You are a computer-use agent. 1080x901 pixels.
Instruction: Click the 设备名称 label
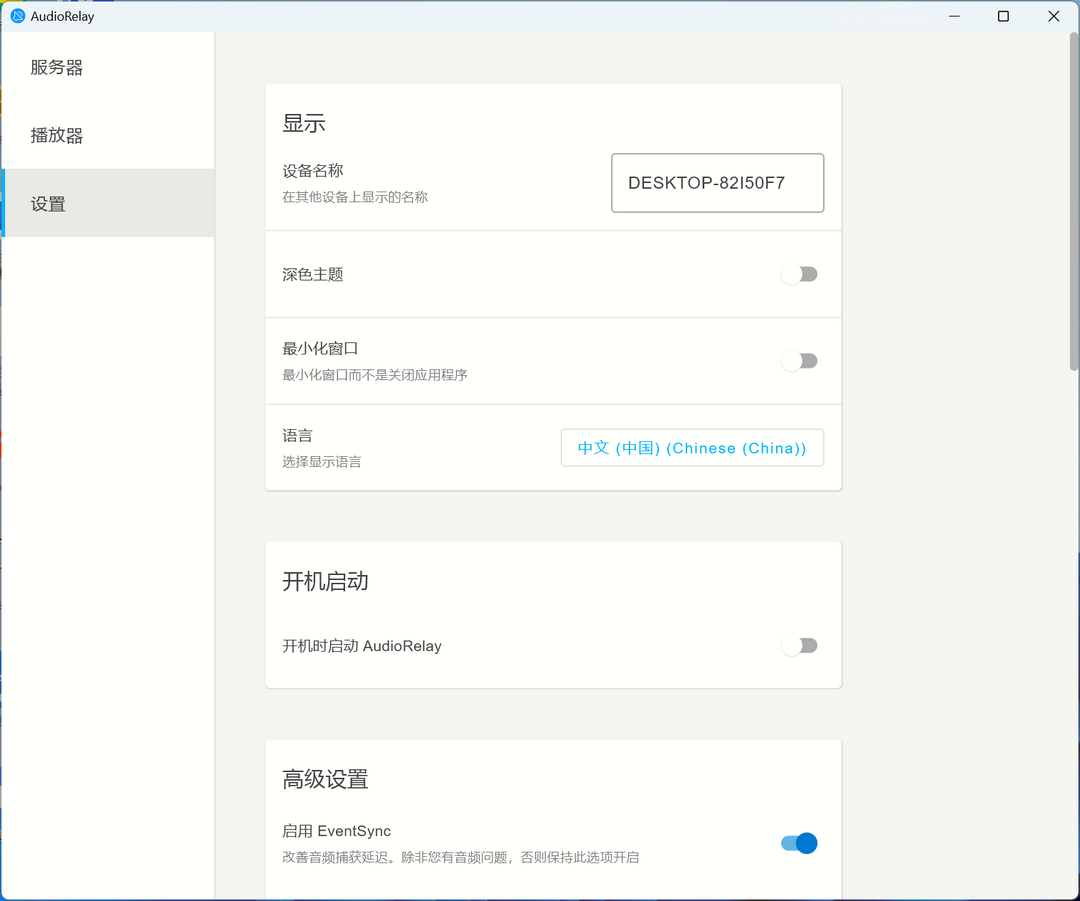coord(312,170)
